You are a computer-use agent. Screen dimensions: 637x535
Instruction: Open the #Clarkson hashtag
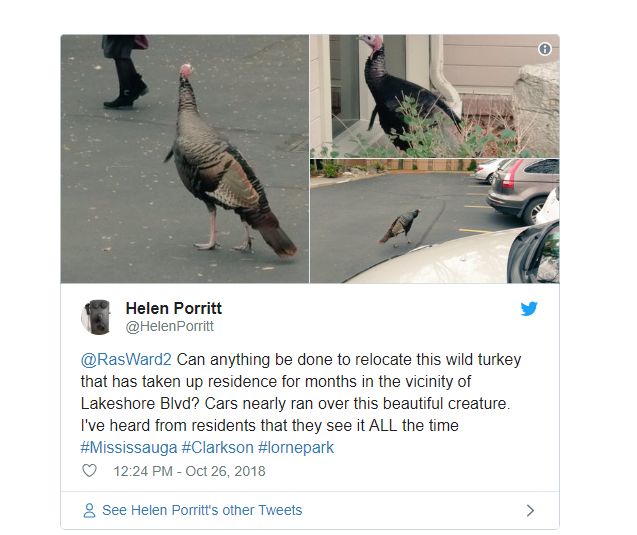217,448
